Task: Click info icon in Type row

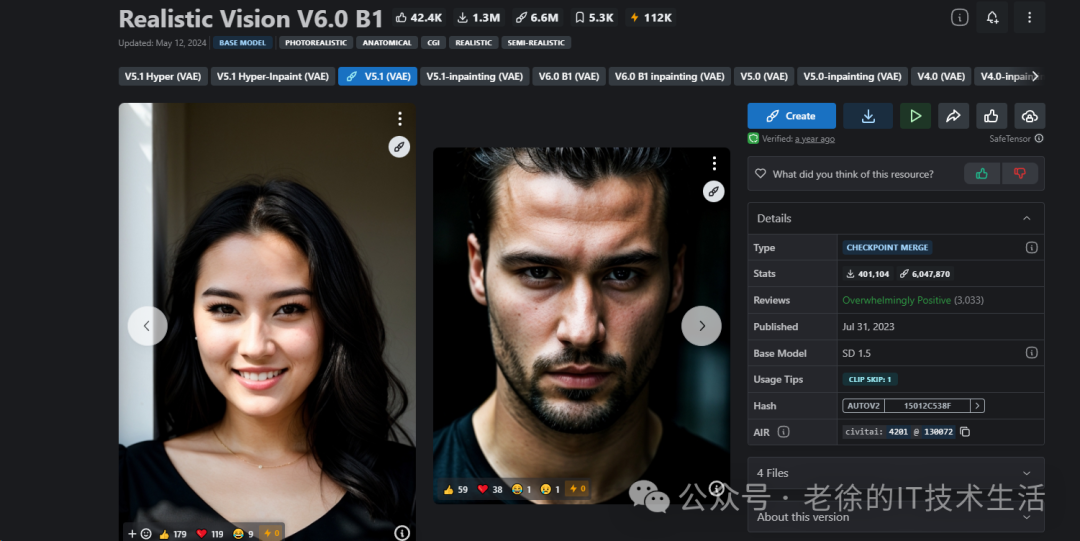Action: [x=1031, y=247]
